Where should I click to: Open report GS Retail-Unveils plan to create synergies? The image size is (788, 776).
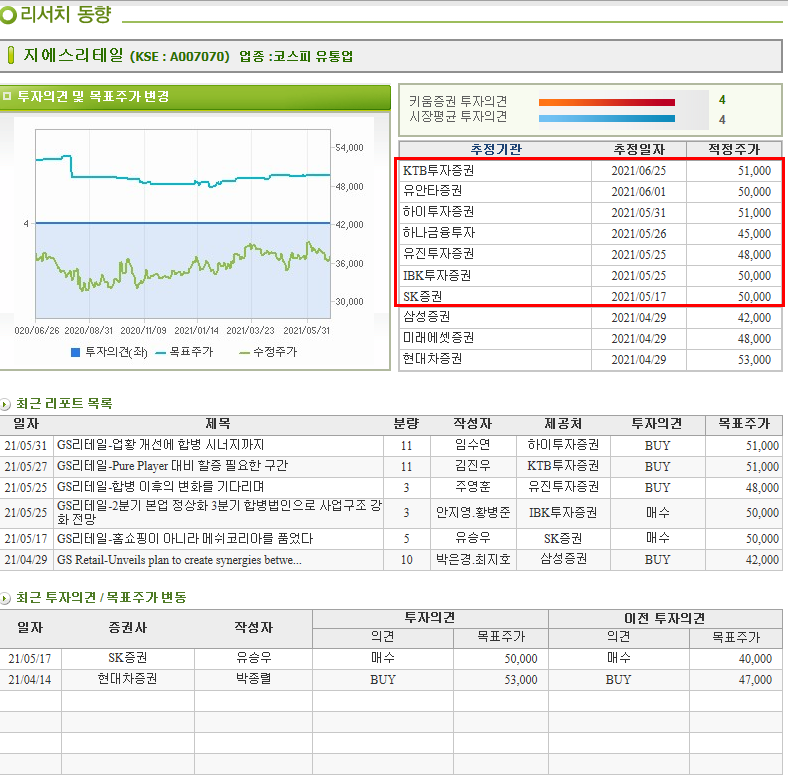[x=179, y=560]
